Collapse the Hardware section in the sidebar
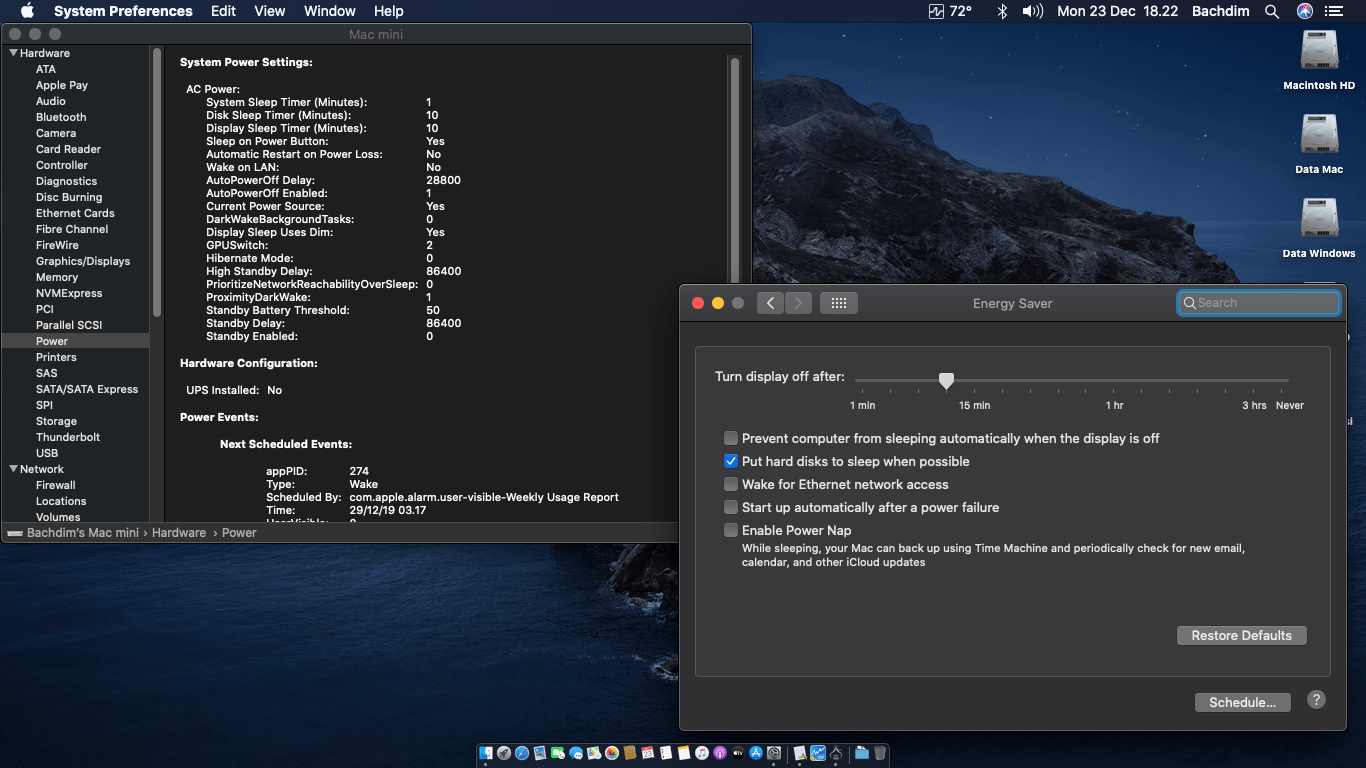Viewport: 1366px width, 768px height. pos(13,53)
